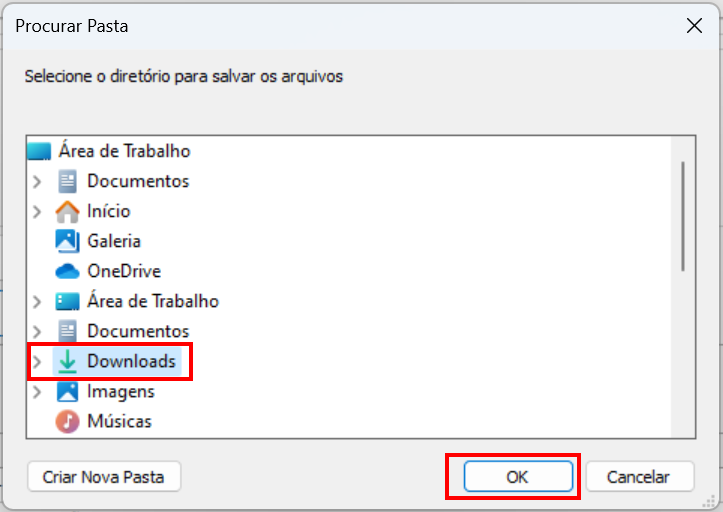Confirm folder selection with OK
This screenshot has height=512, width=723.
[518, 476]
